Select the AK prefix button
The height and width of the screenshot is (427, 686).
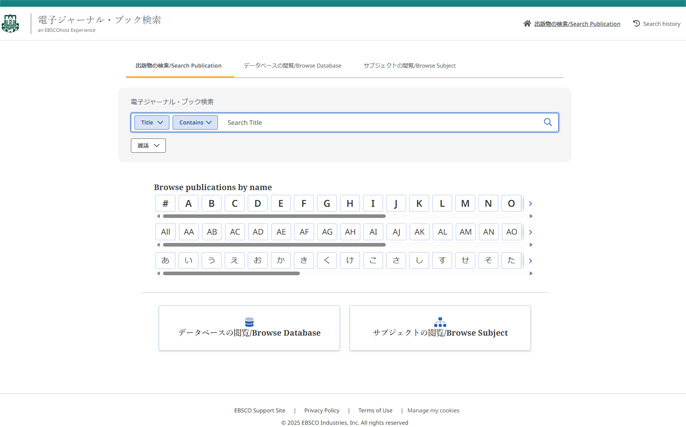(x=419, y=232)
